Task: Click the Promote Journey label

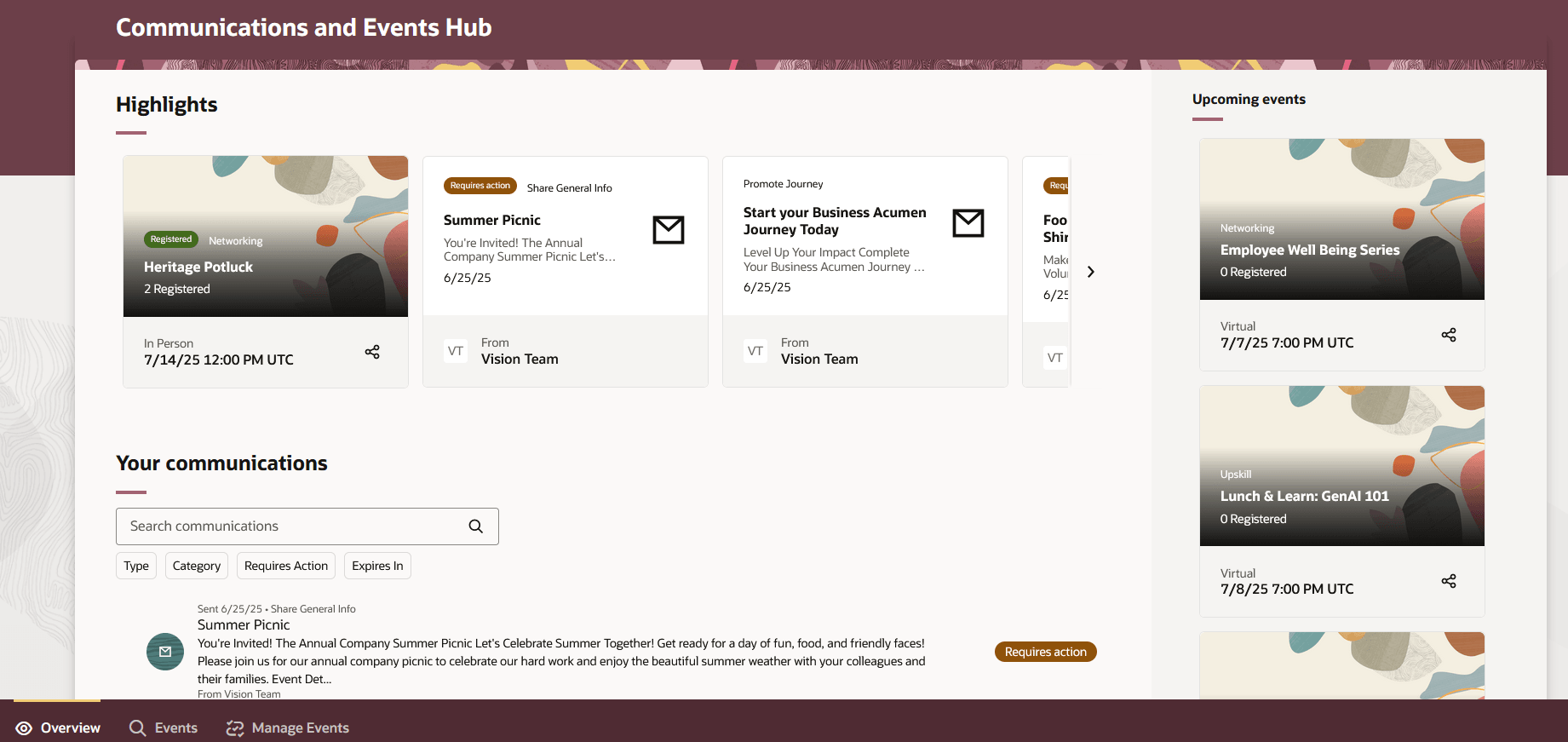Action: (x=784, y=184)
